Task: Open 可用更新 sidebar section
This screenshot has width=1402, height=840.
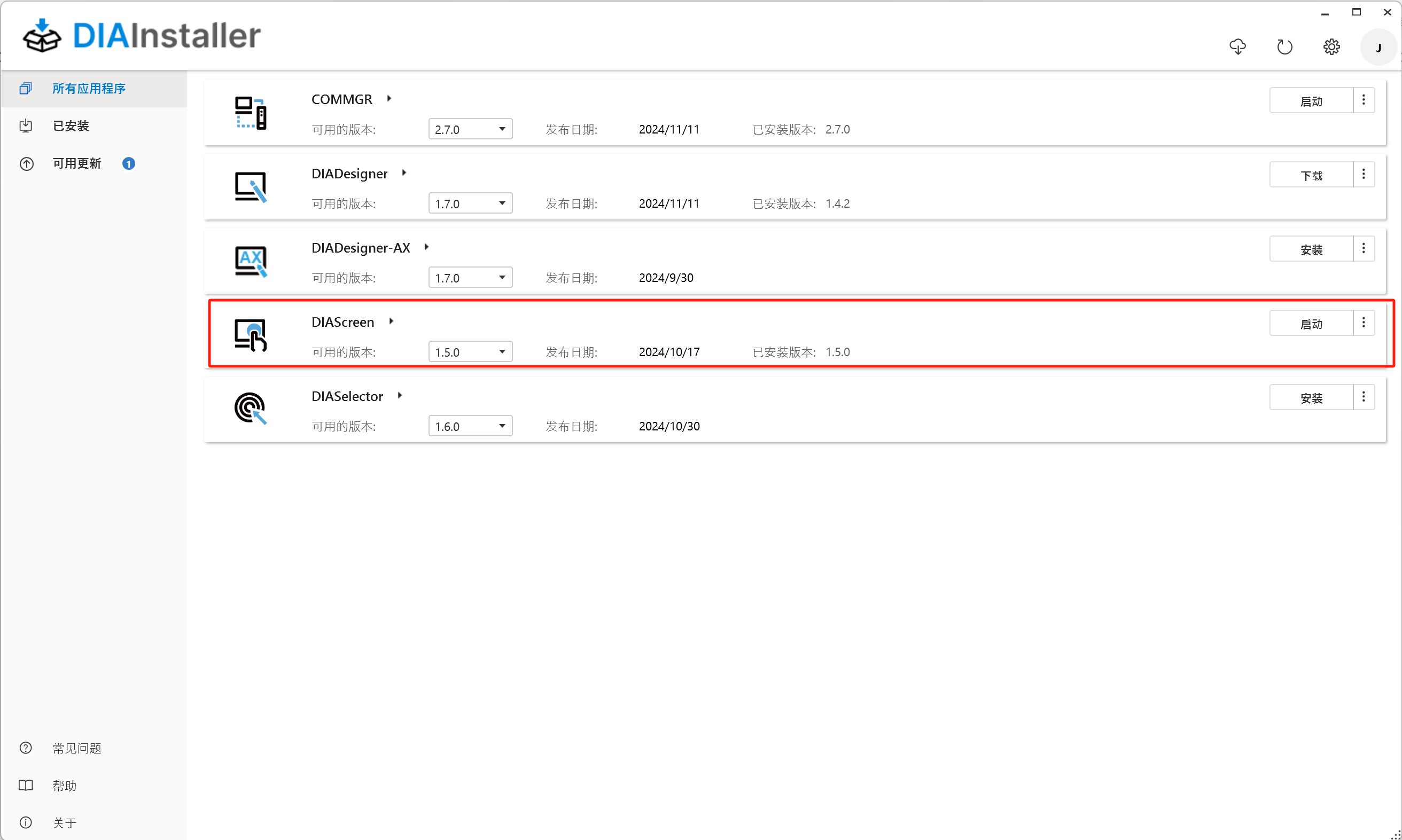Action: (76, 163)
